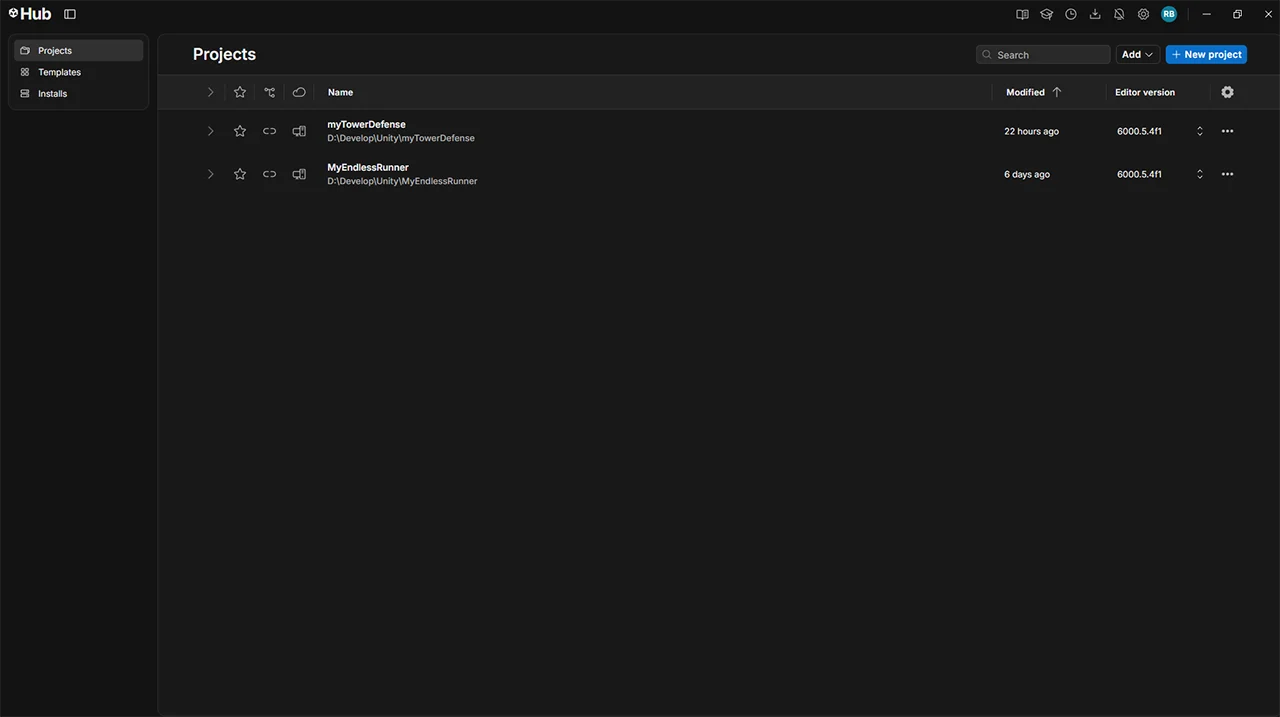
Task: Click the project search field
Action: coord(1043,55)
